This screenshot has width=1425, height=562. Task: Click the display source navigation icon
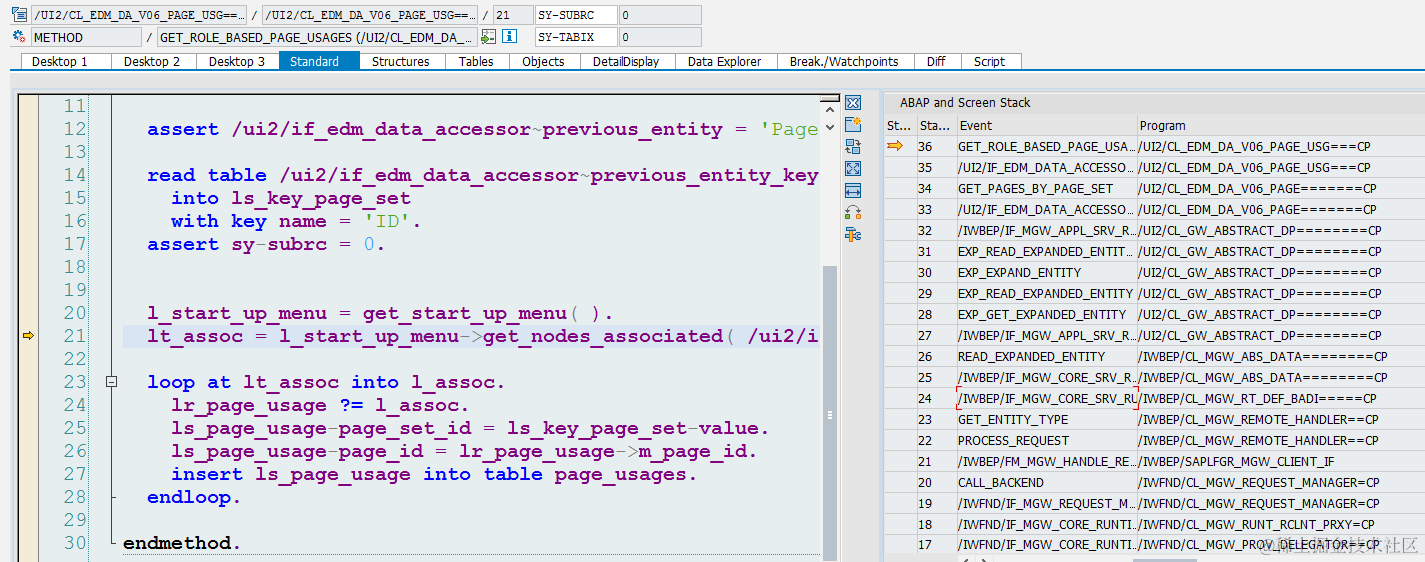(x=488, y=37)
